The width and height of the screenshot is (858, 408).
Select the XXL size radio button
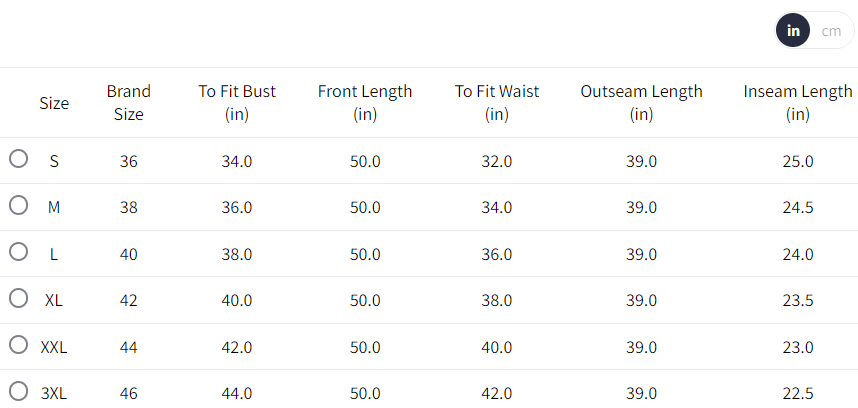click(18, 344)
